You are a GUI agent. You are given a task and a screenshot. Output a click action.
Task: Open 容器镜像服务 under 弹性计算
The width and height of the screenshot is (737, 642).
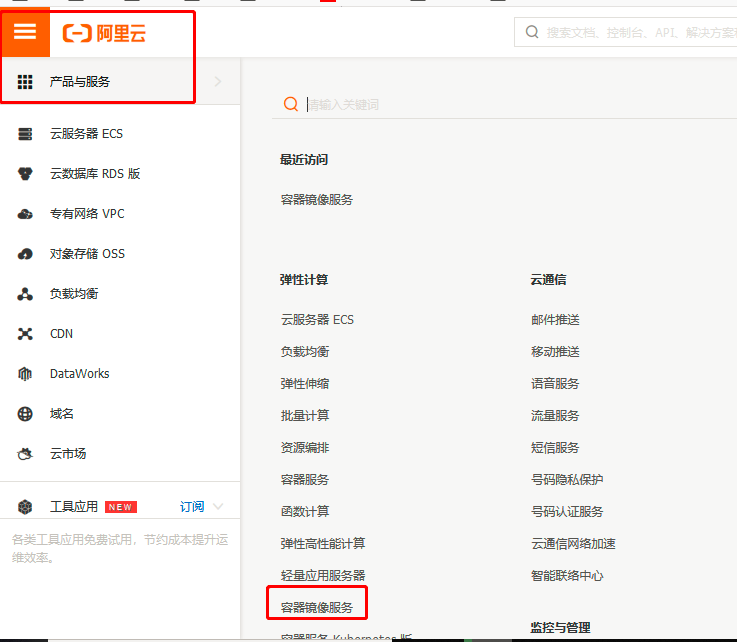pos(317,608)
